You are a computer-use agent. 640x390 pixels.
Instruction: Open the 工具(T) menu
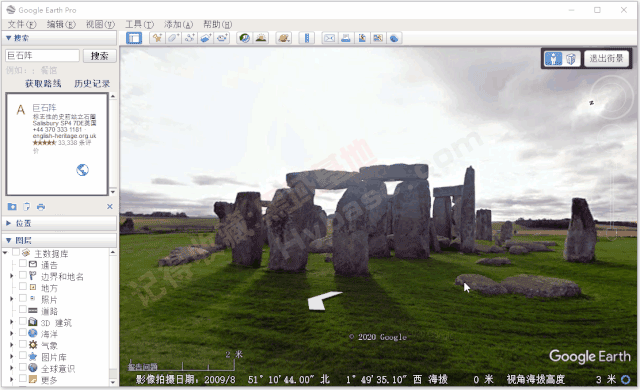pyautogui.click(x=140, y=24)
